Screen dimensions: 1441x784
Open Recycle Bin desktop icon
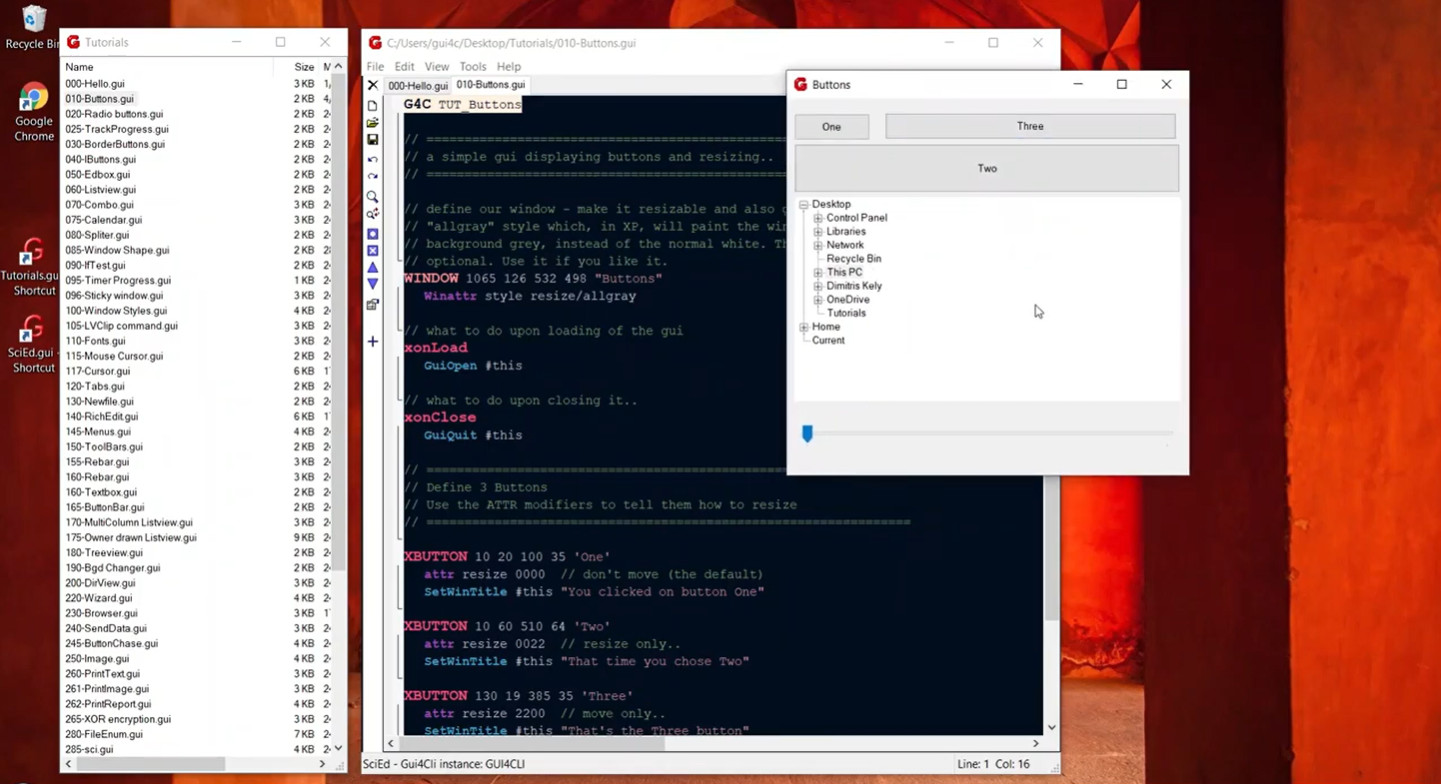click(x=33, y=28)
